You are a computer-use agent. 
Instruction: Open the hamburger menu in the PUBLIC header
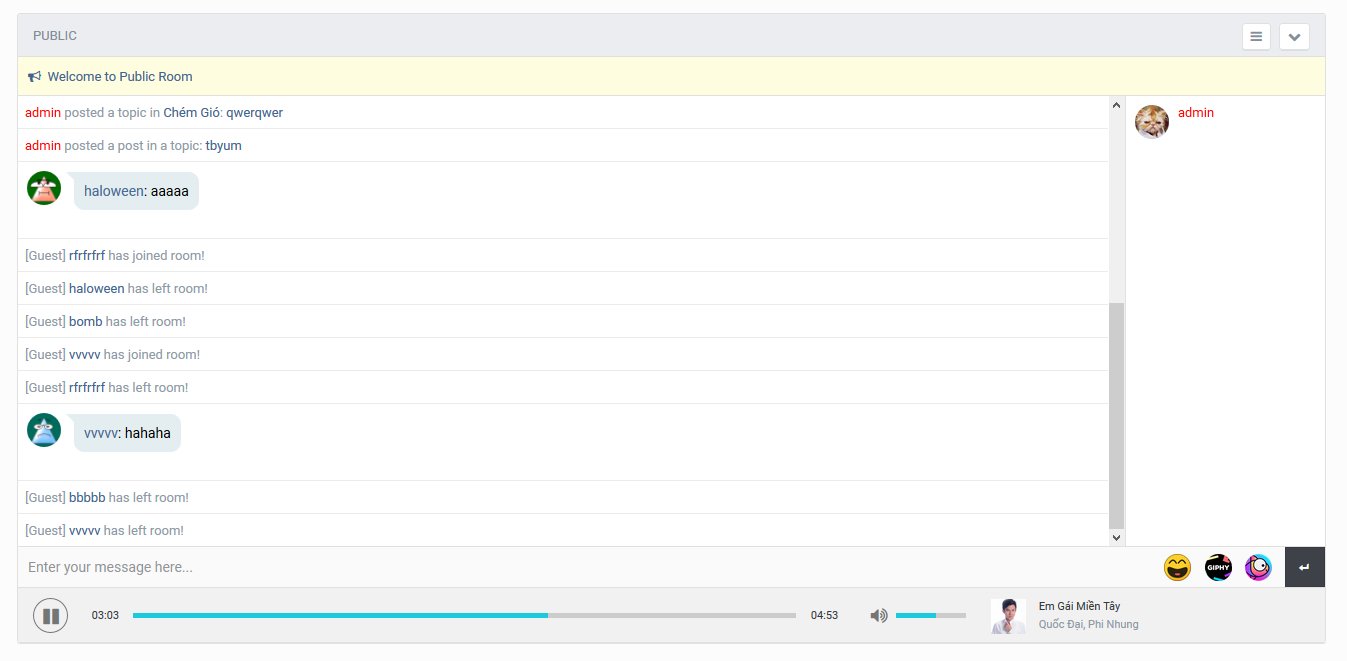point(1256,36)
